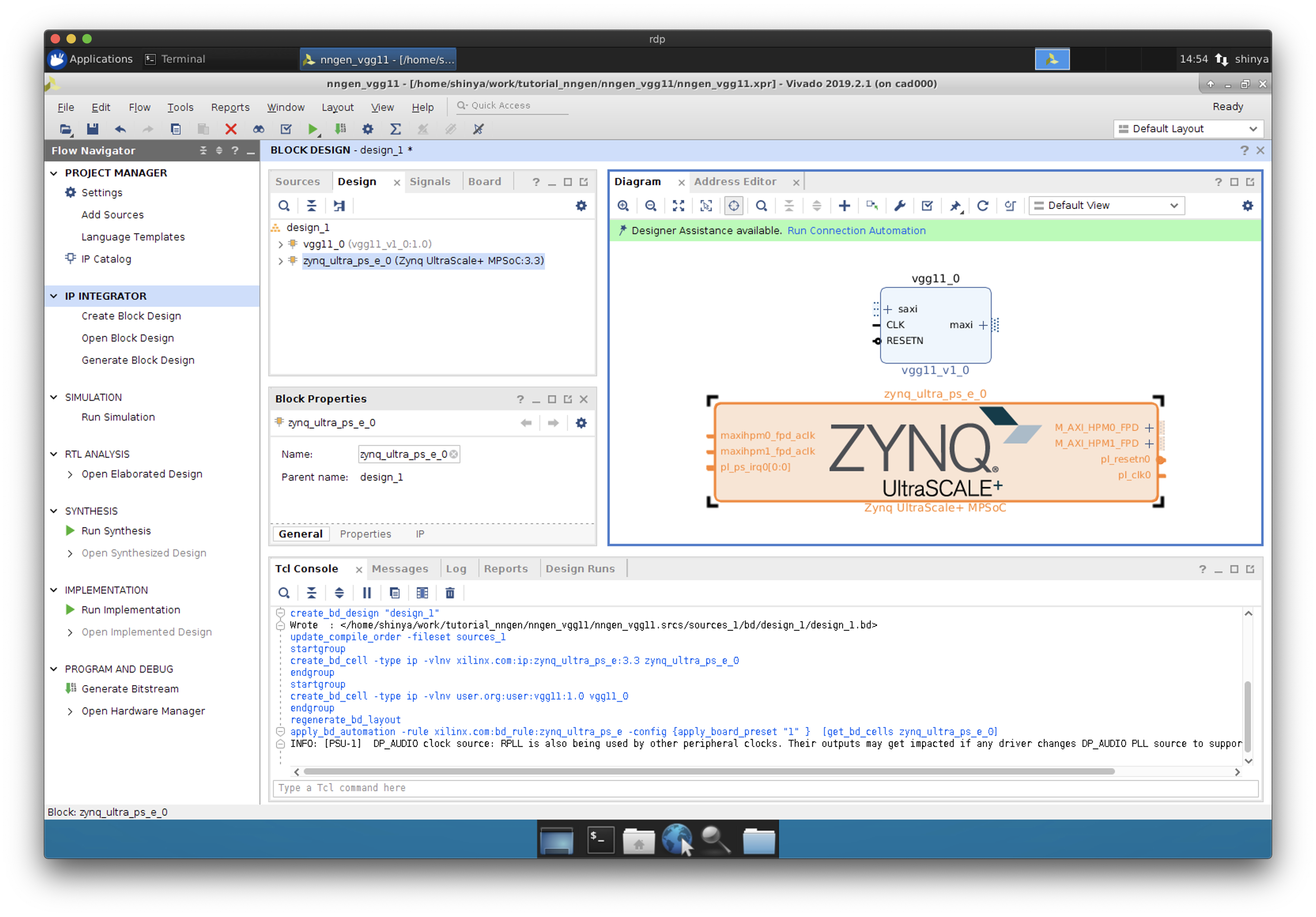Click the Tcl command input field
The height and width of the screenshot is (917, 1316).
tap(765, 788)
